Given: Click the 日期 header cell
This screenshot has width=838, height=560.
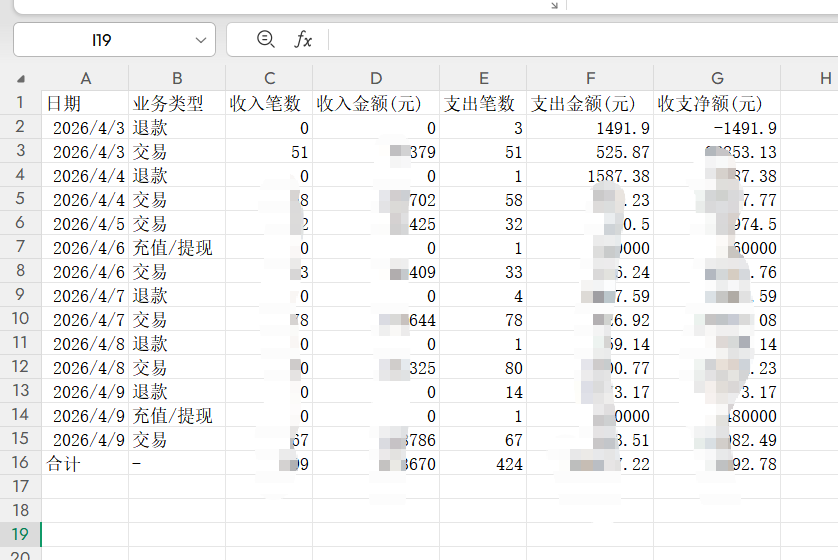Looking at the screenshot, I should click(x=85, y=103).
